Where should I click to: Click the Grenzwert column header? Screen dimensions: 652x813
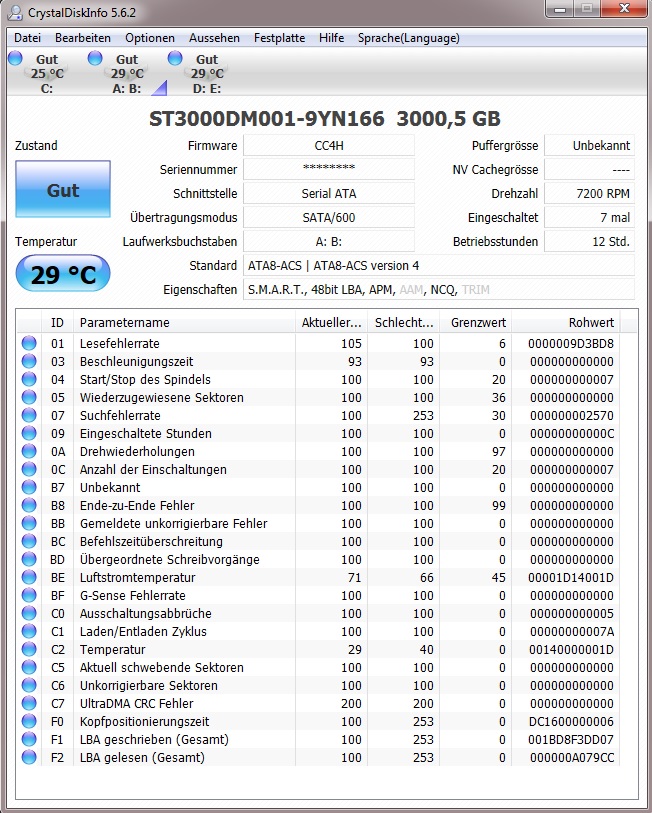click(475, 323)
